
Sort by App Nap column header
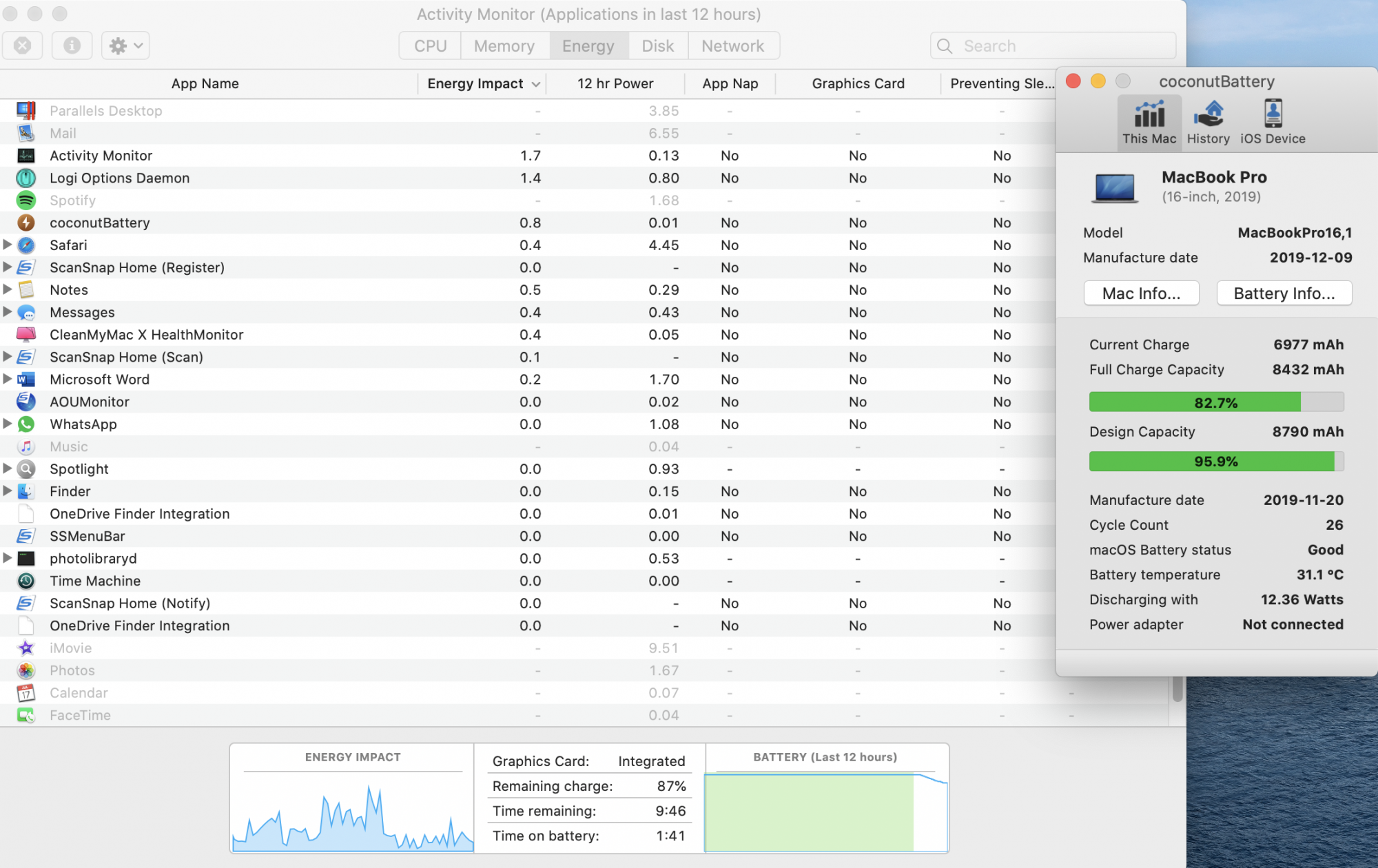point(730,83)
